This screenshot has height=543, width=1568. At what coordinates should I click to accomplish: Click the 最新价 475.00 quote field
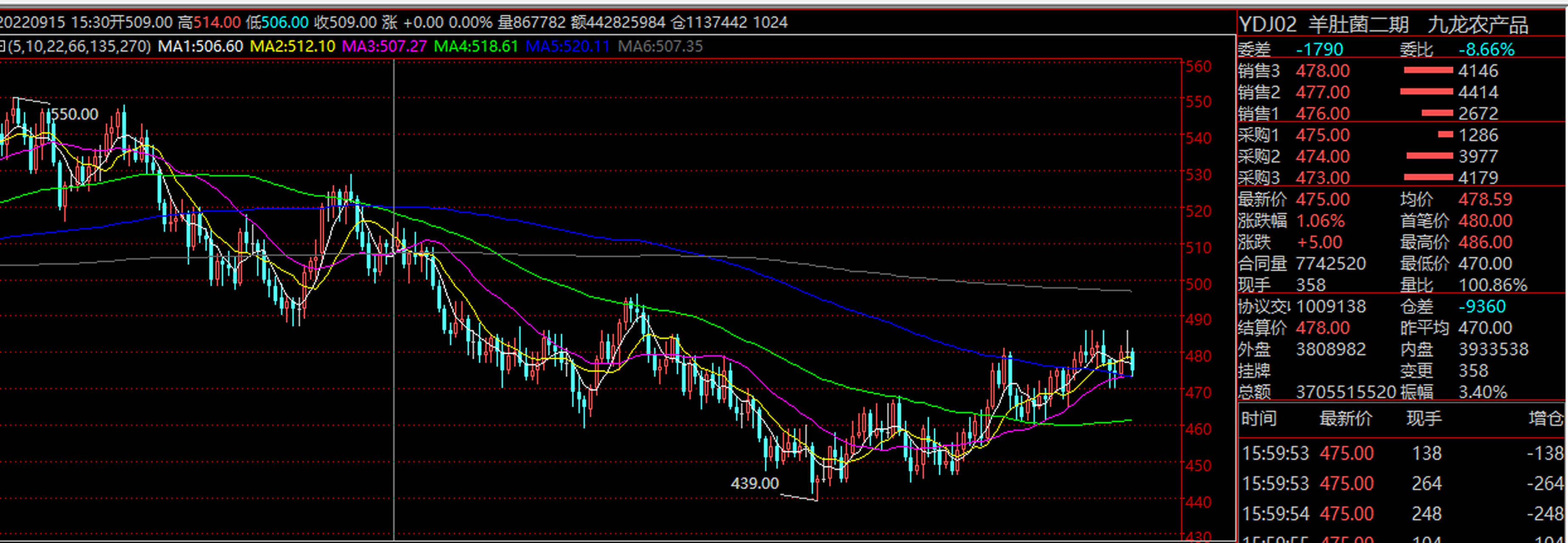click(1322, 199)
